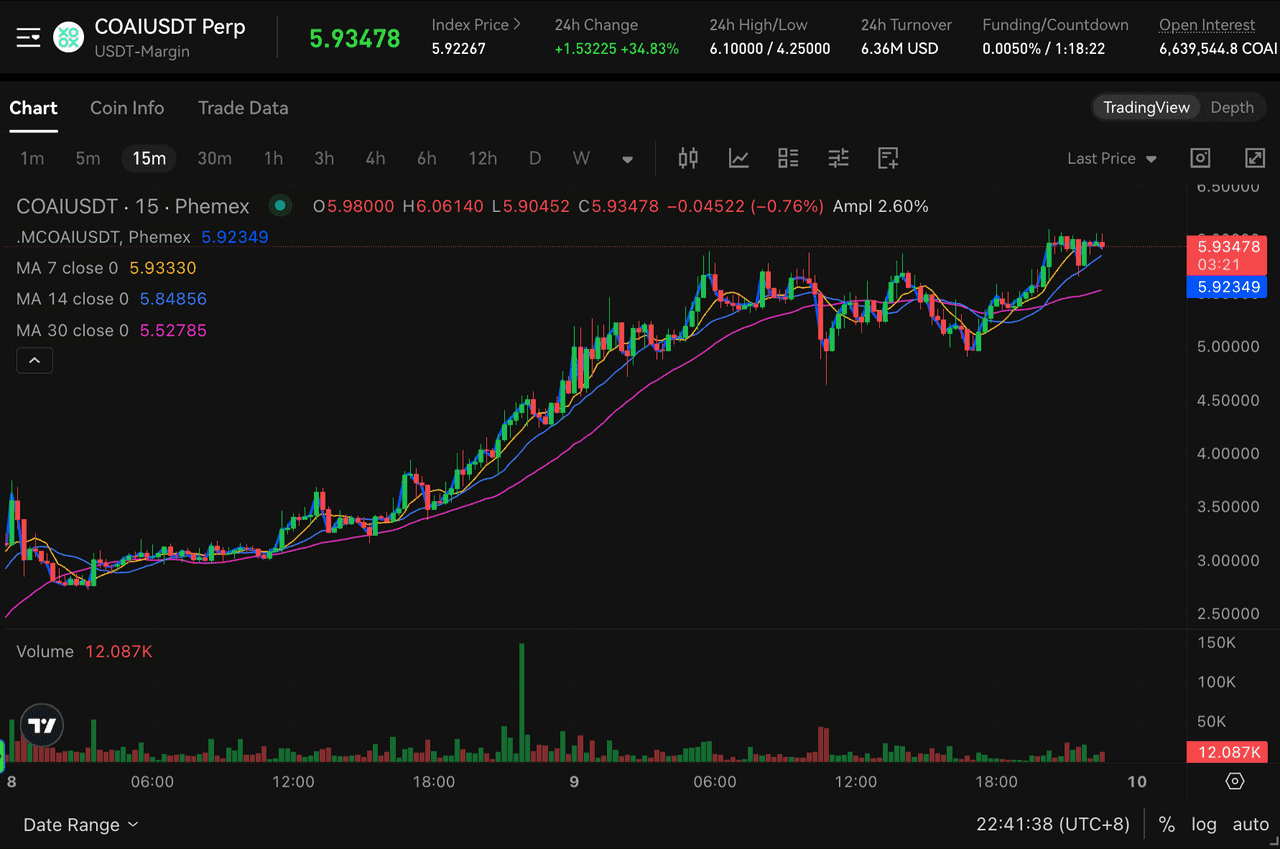Switch to the Coin Info tab
This screenshot has width=1280, height=849.
127,108
